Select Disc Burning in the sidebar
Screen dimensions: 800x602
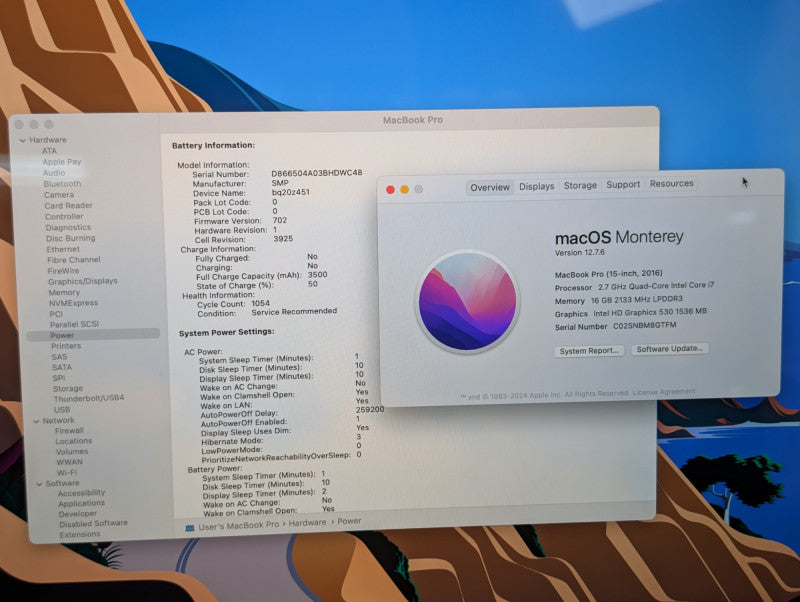[70, 238]
